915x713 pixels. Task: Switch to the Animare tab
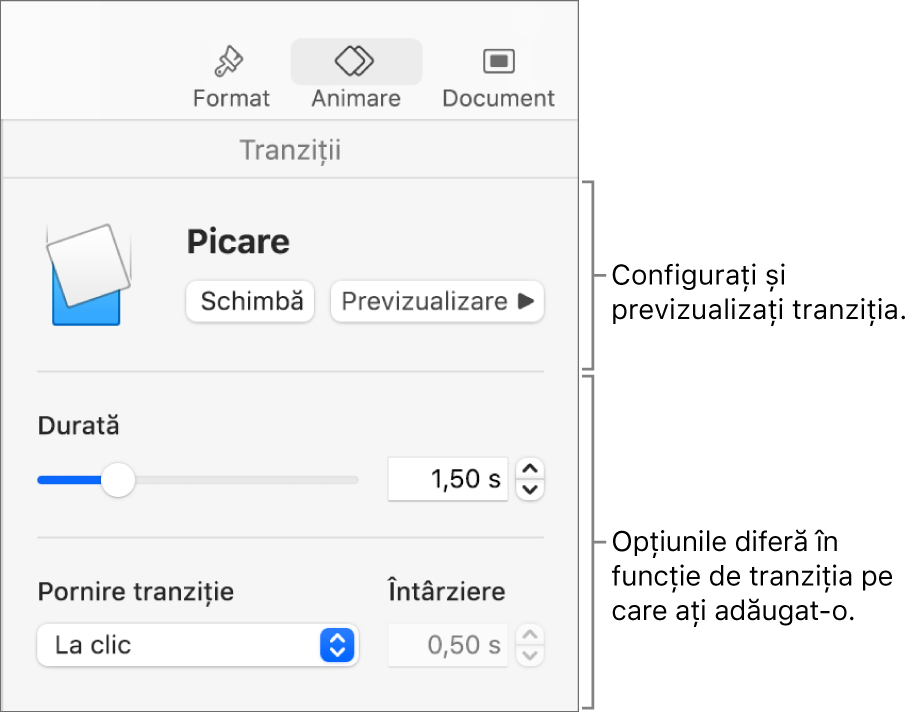[356, 75]
